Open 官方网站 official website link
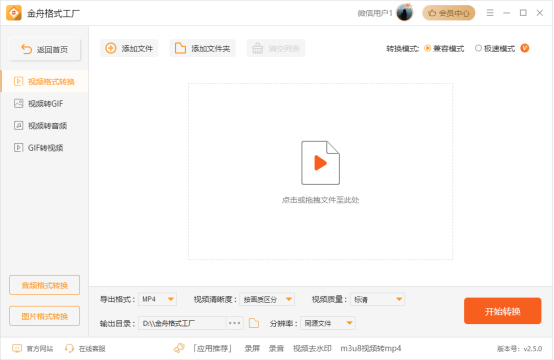The image size is (554, 360). [x=33, y=349]
